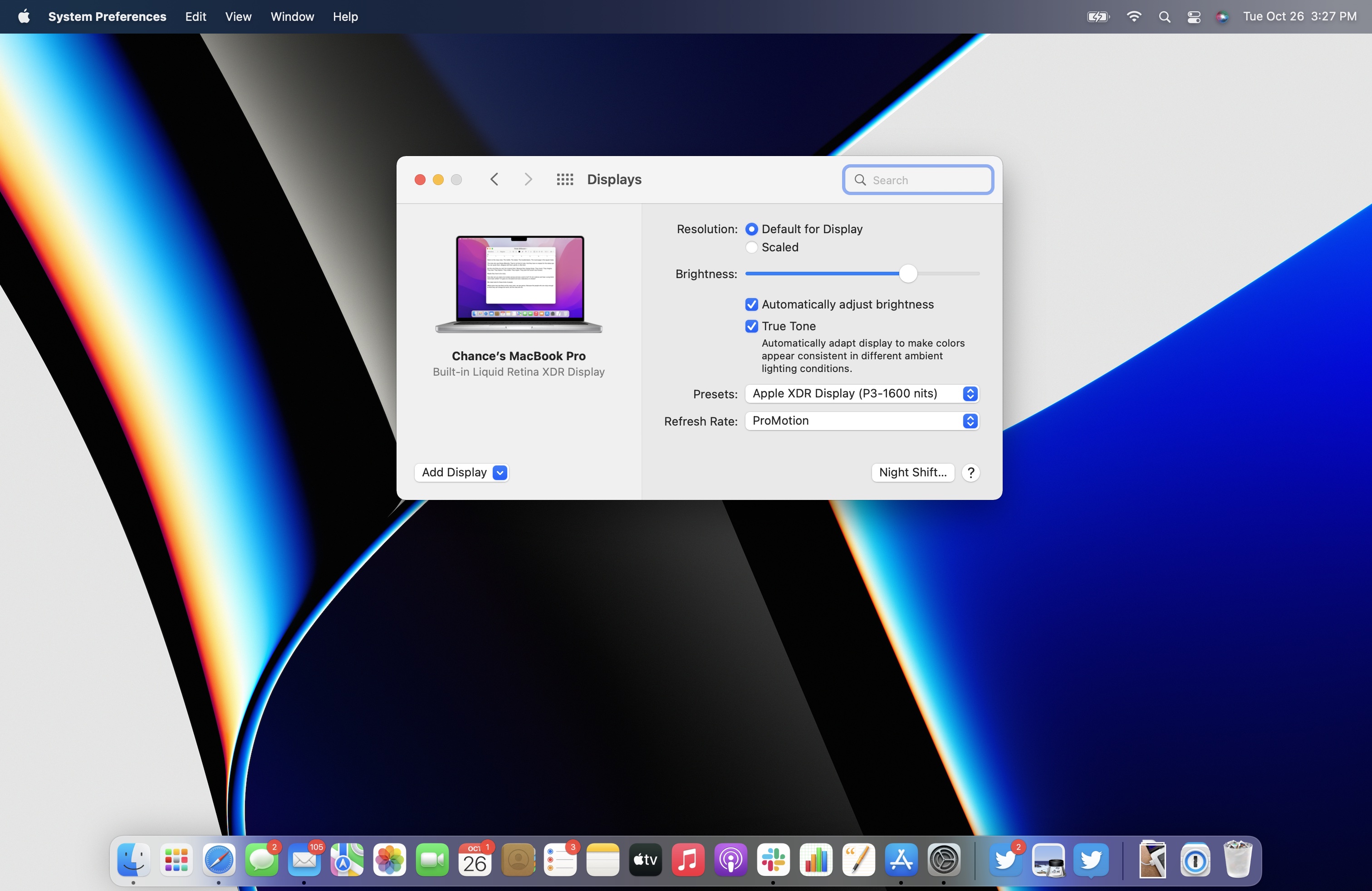The width and height of the screenshot is (1372, 891).
Task: Open Slack from the Dock
Action: 773,860
